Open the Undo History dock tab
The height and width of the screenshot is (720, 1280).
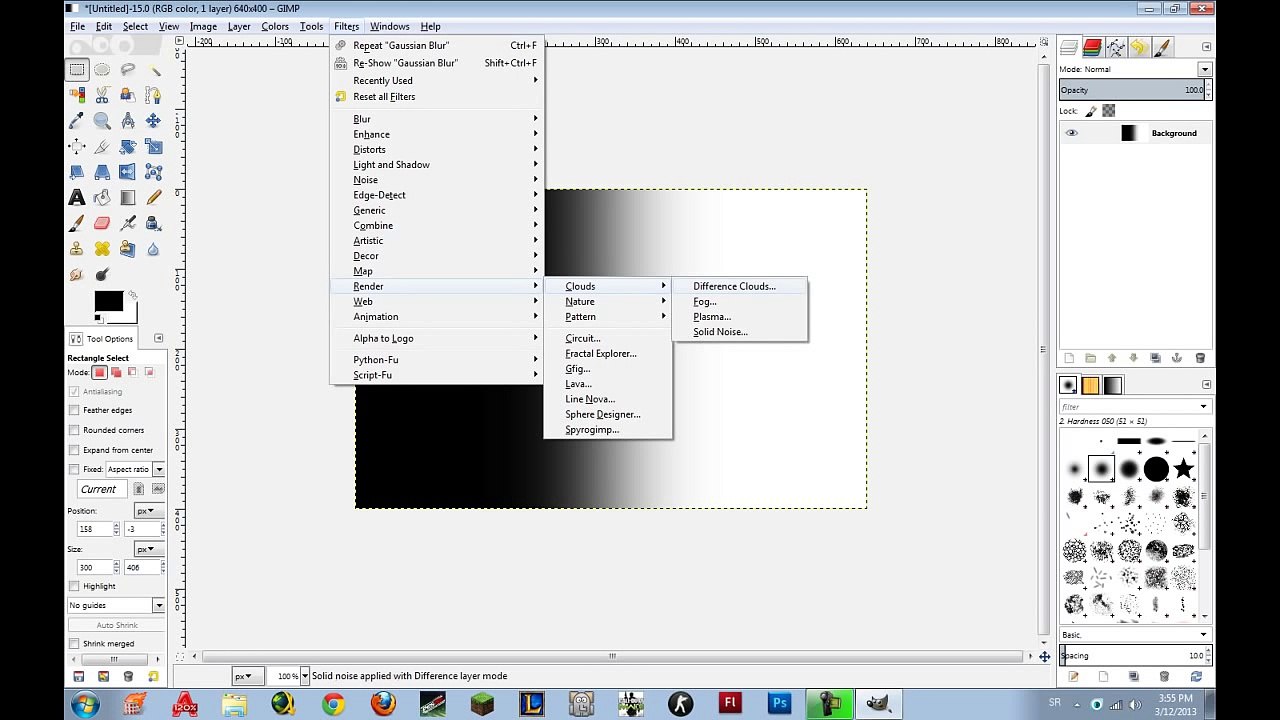coord(1138,47)
